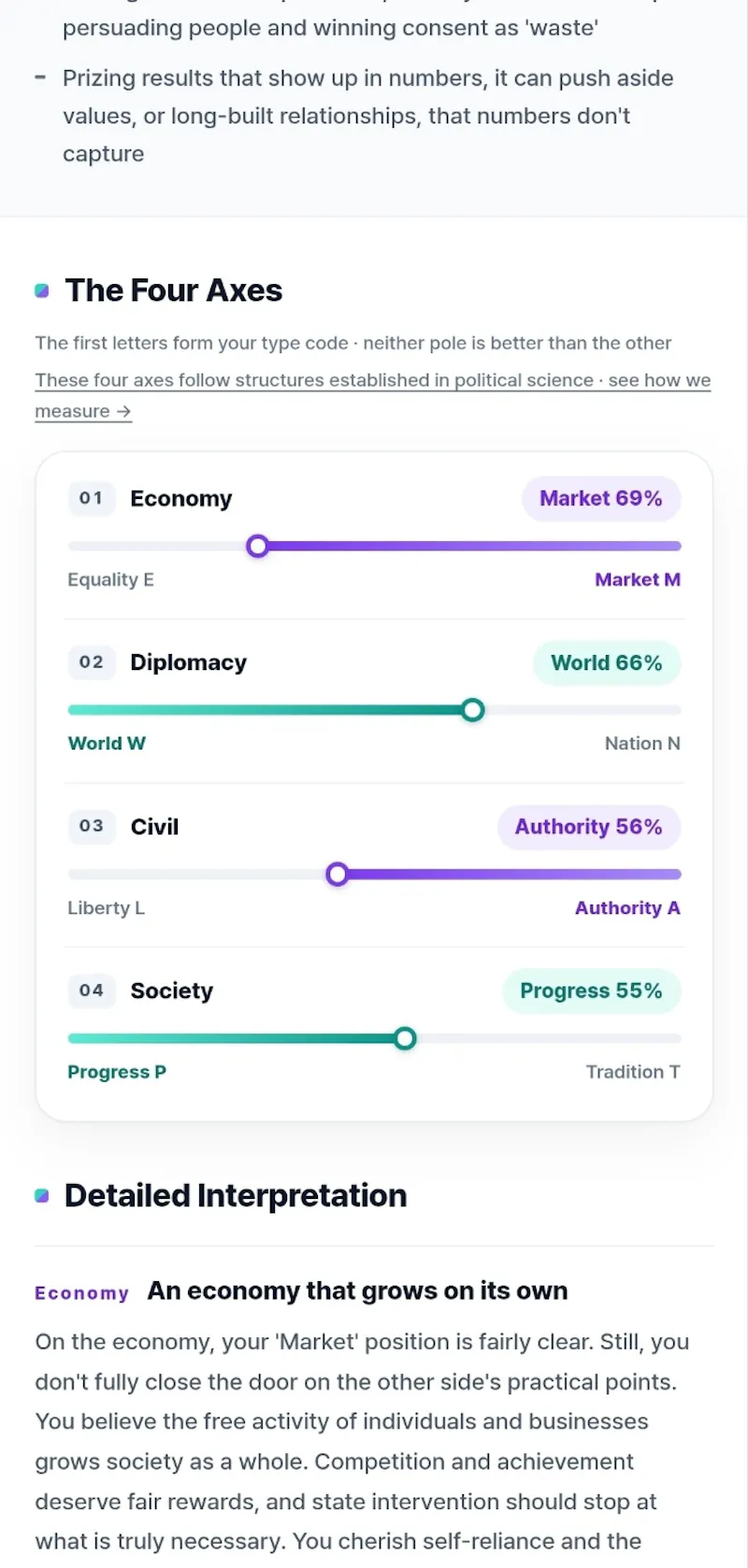This screenshot has height=1568, width=748.
Task: Select the Market M pole label
Action: click(638, 579)
